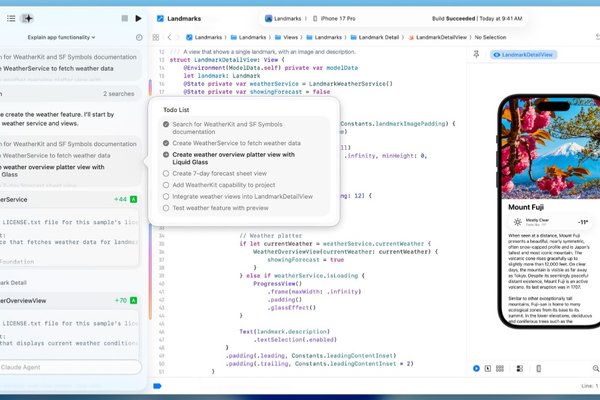
Task: Check Test weather feature with preview
Action: pyautogui.click(x=166, y=208)
